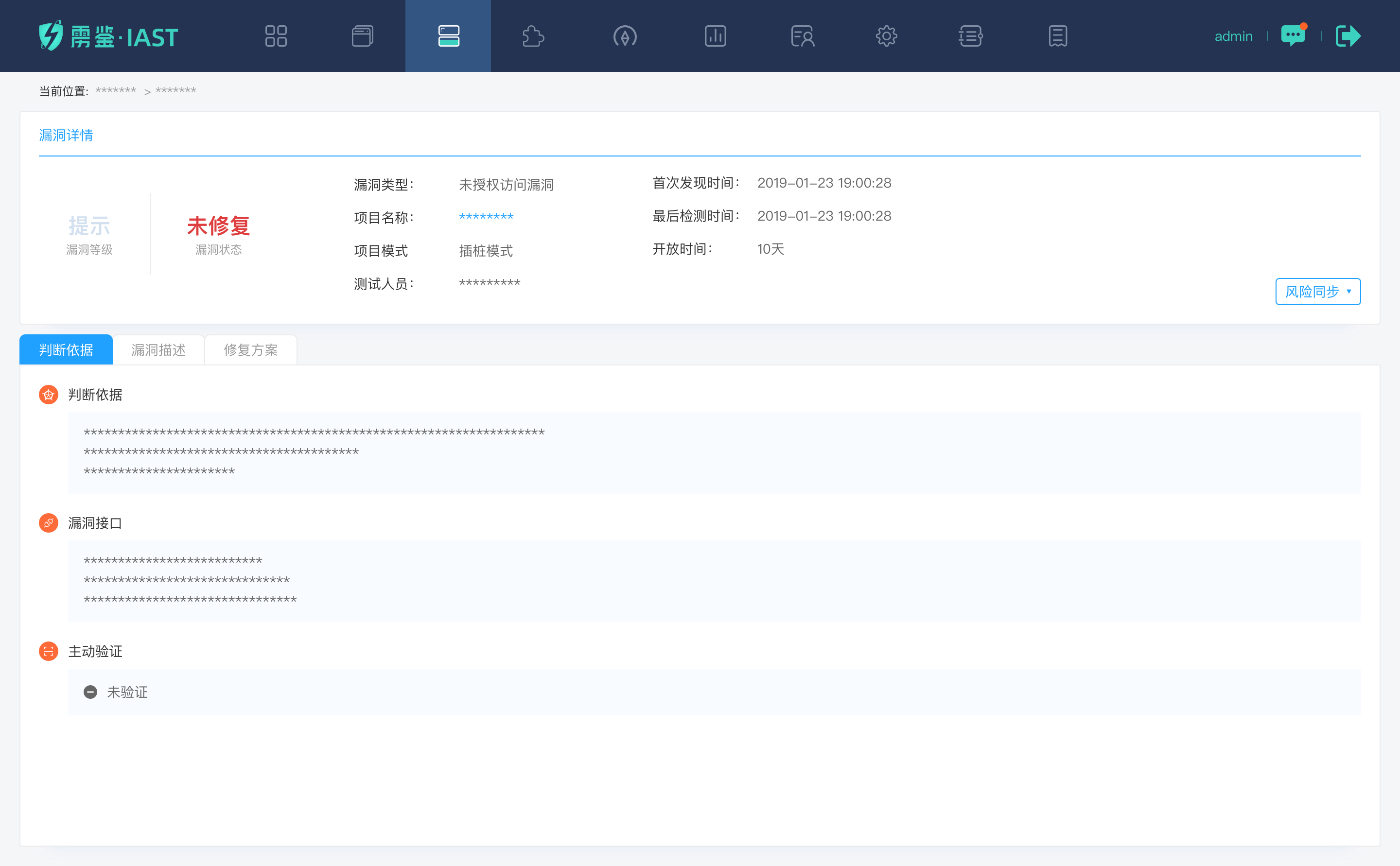Open the messages chat bubble icon
Image resolution: width=1400 pixels, height=866 pixels.
tap(1294, 35)
